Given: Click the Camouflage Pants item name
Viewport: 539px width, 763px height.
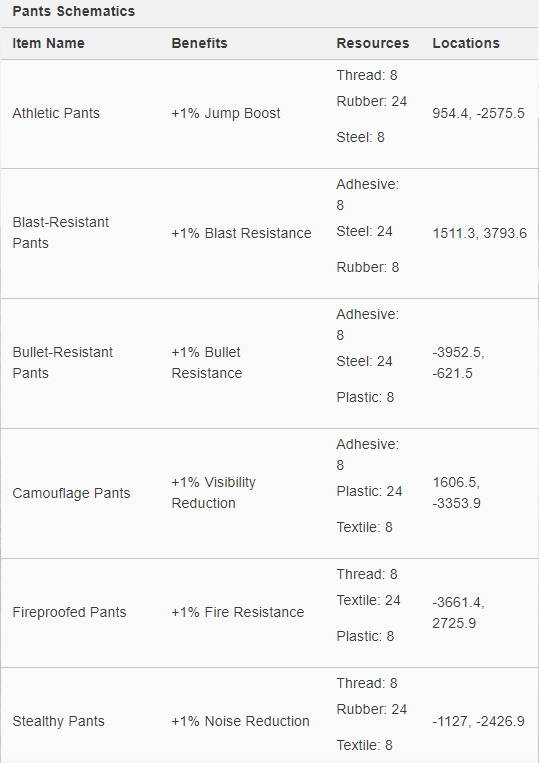Looking at the screenshot, I should pos(72,493).
